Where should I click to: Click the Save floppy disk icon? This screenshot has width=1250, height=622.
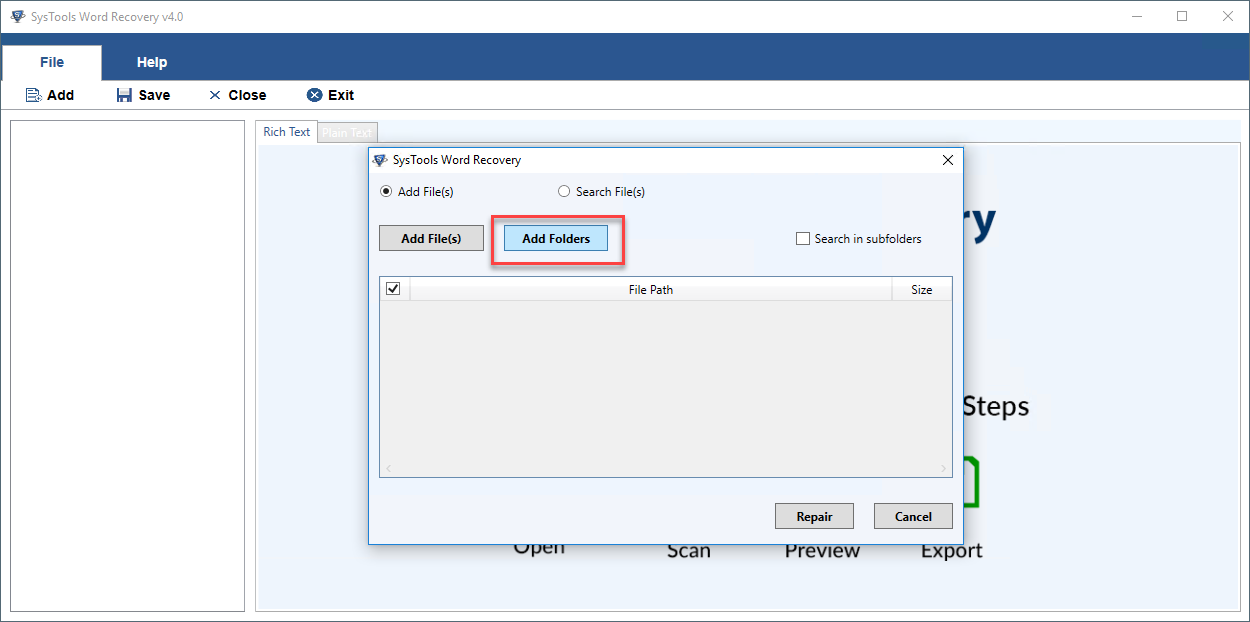pos(124,95)
